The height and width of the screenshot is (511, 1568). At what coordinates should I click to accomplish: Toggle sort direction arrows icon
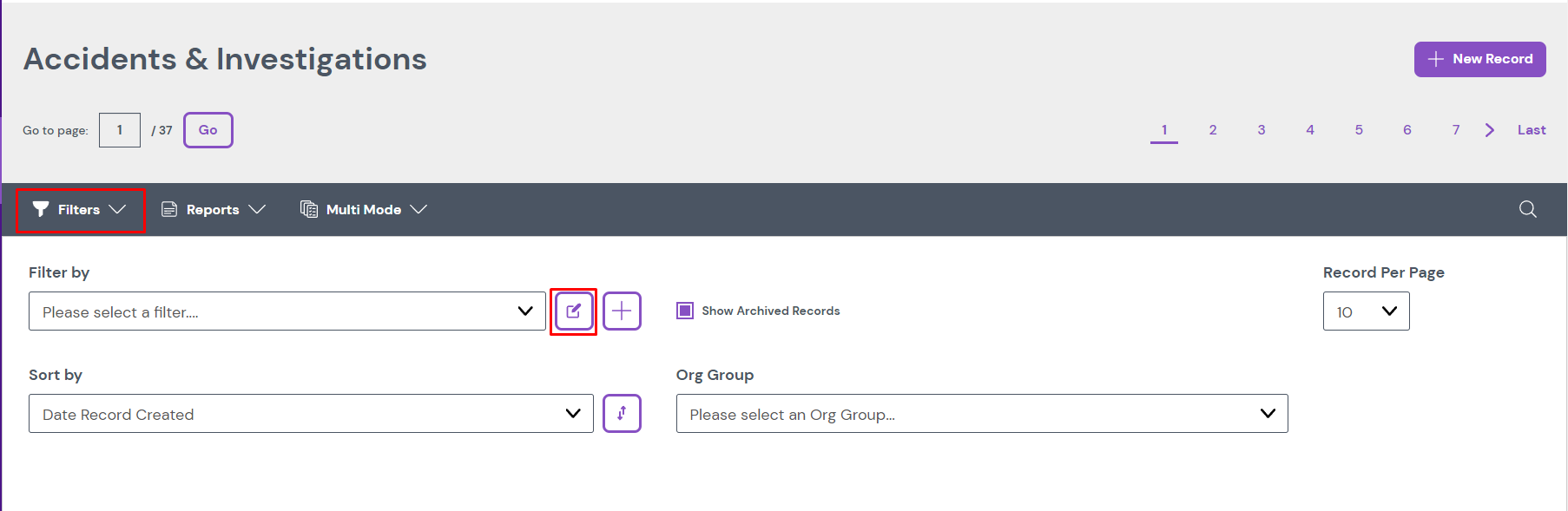point(622,414)
